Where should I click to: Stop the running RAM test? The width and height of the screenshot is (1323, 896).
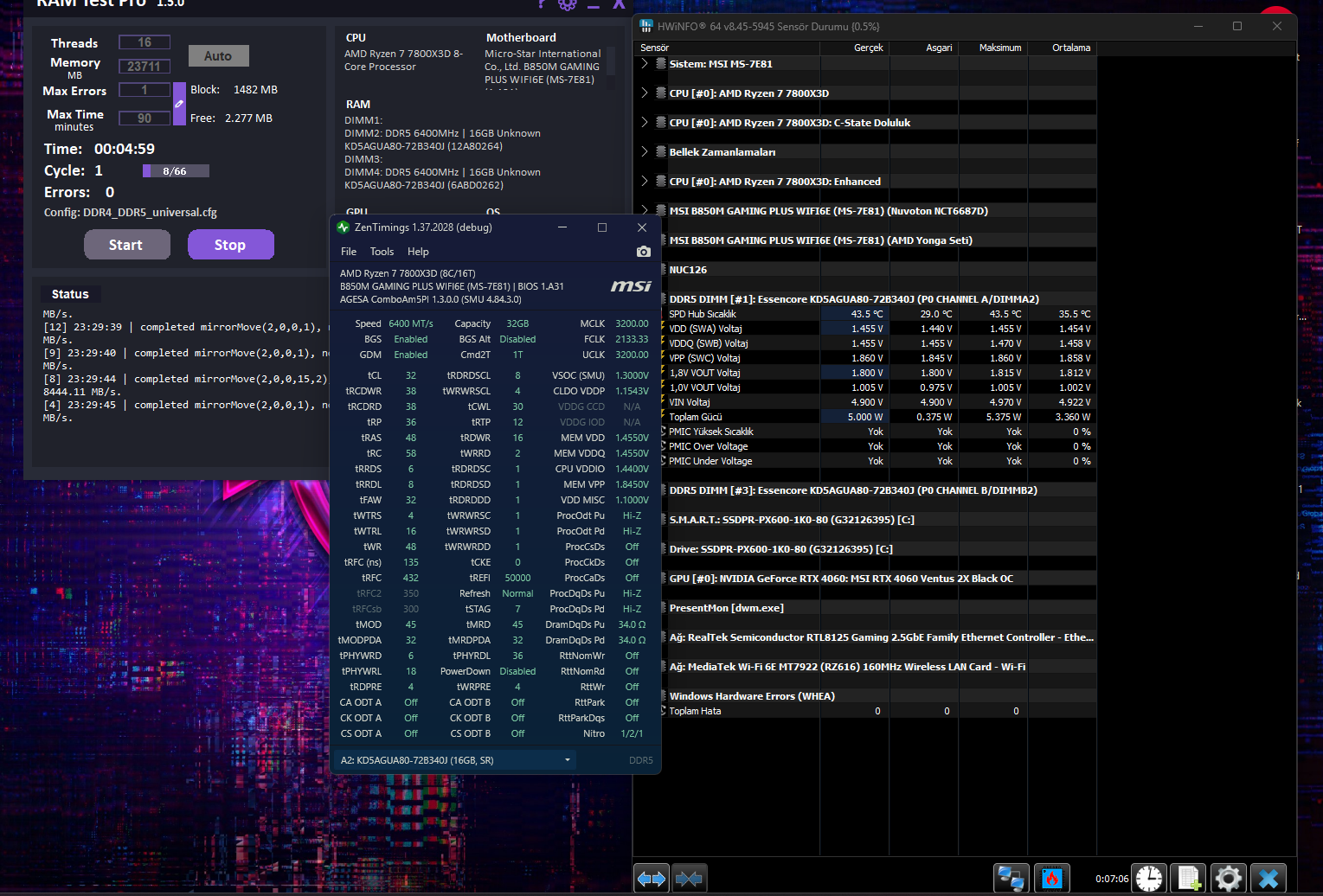tap(230, 245)
